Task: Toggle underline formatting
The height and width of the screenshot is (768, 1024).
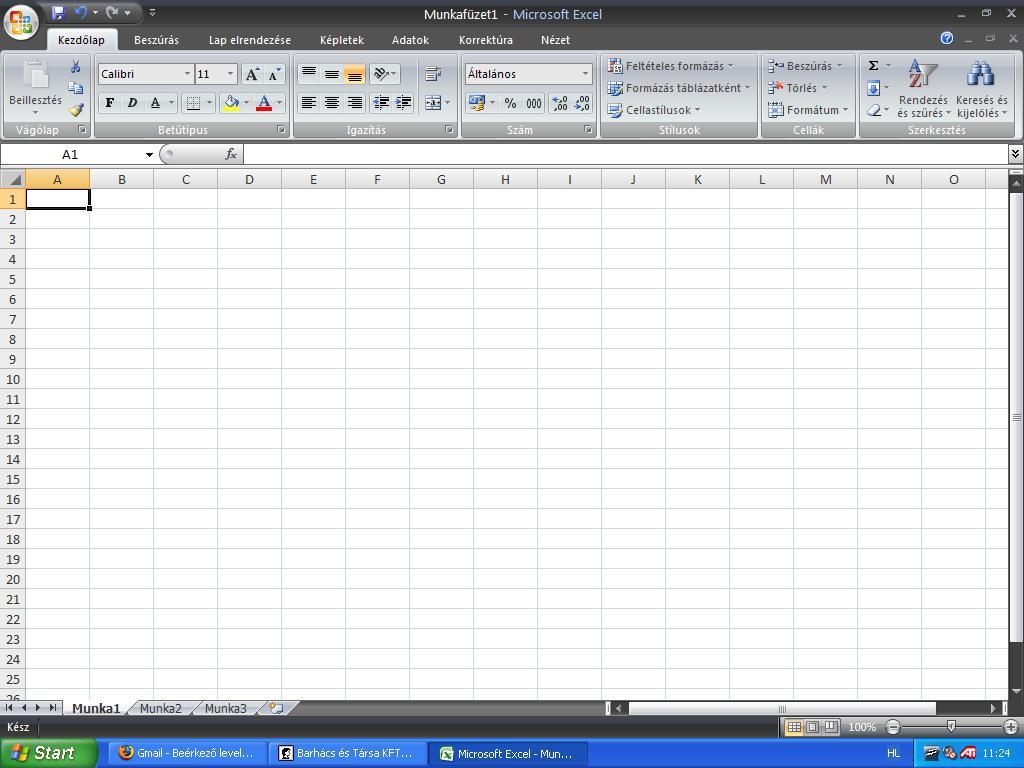Action: [155, 103]
